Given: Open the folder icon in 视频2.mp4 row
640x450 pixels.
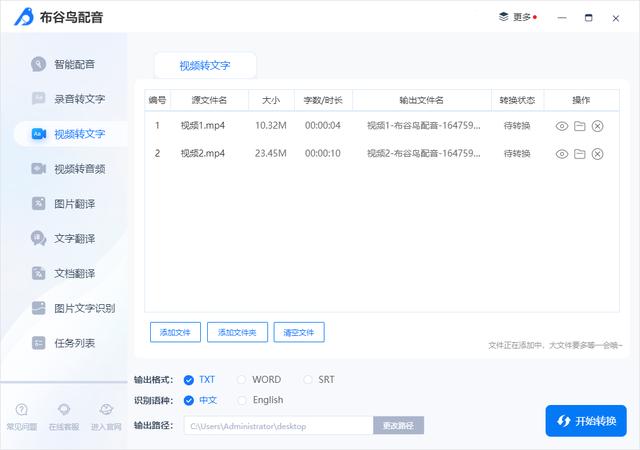Looking at the screenshot, I should 580,154.
